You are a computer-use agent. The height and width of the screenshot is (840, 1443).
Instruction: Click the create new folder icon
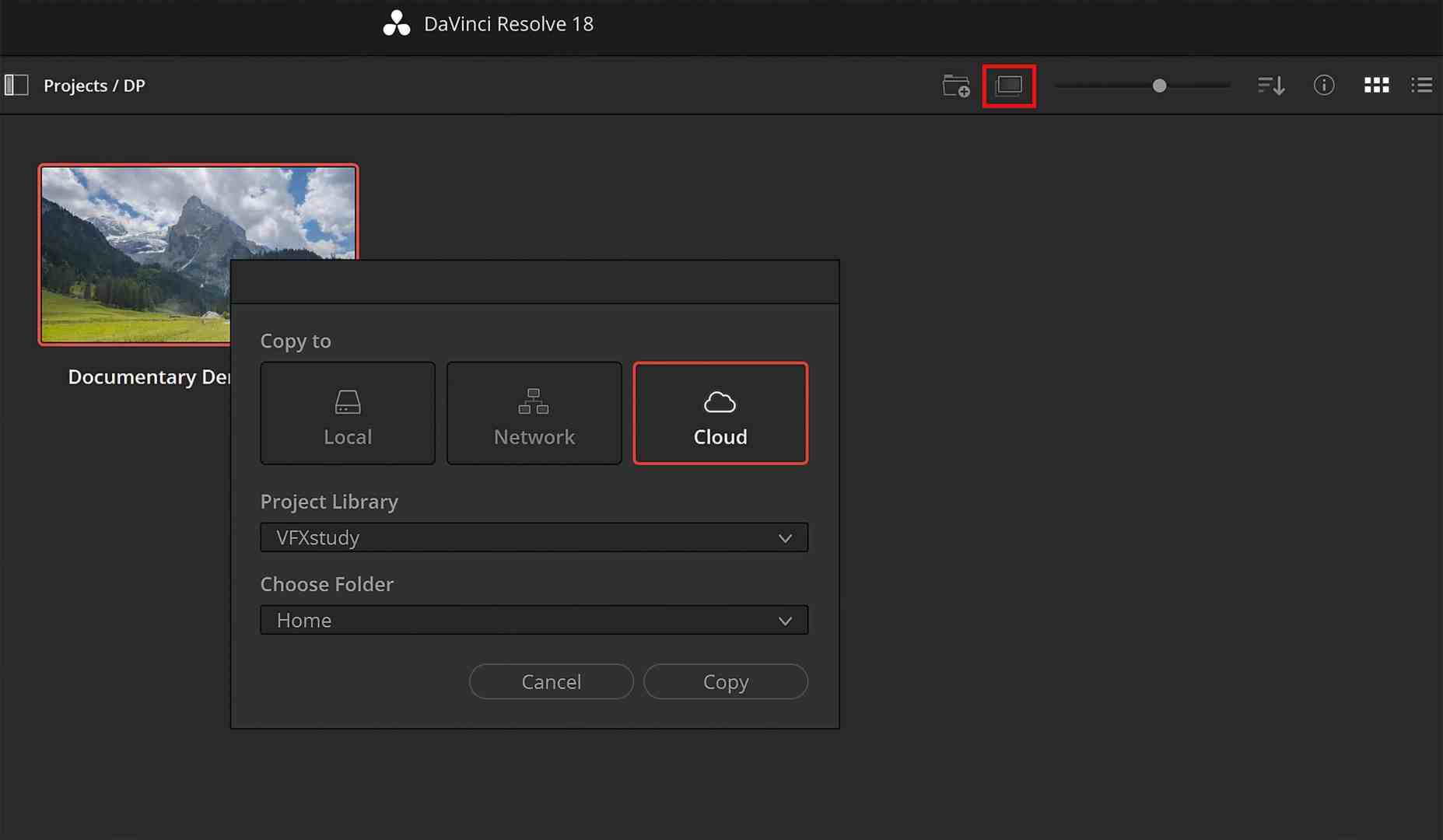click(x=955, y=86)
